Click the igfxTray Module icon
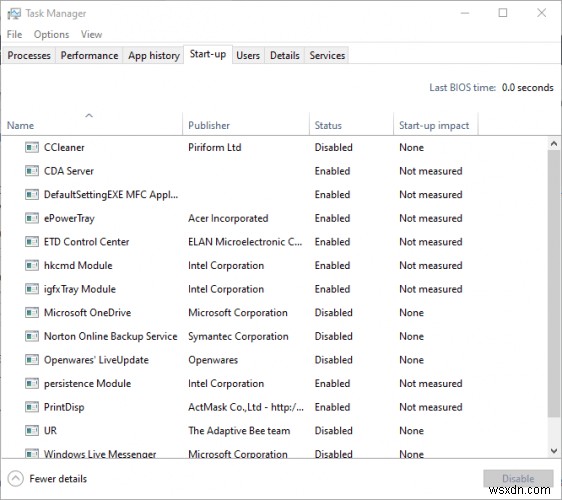 pyautogui.click(x=32, y=289)
